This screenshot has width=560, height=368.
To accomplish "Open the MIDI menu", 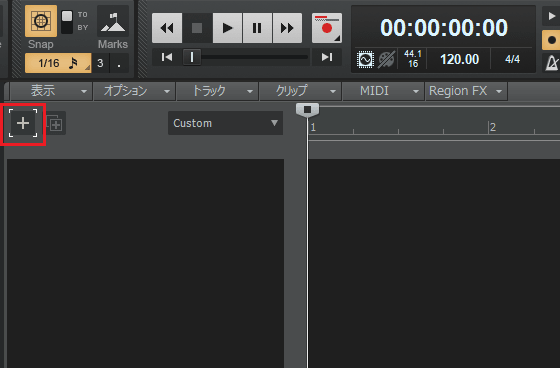I will [x=383, y=91].
